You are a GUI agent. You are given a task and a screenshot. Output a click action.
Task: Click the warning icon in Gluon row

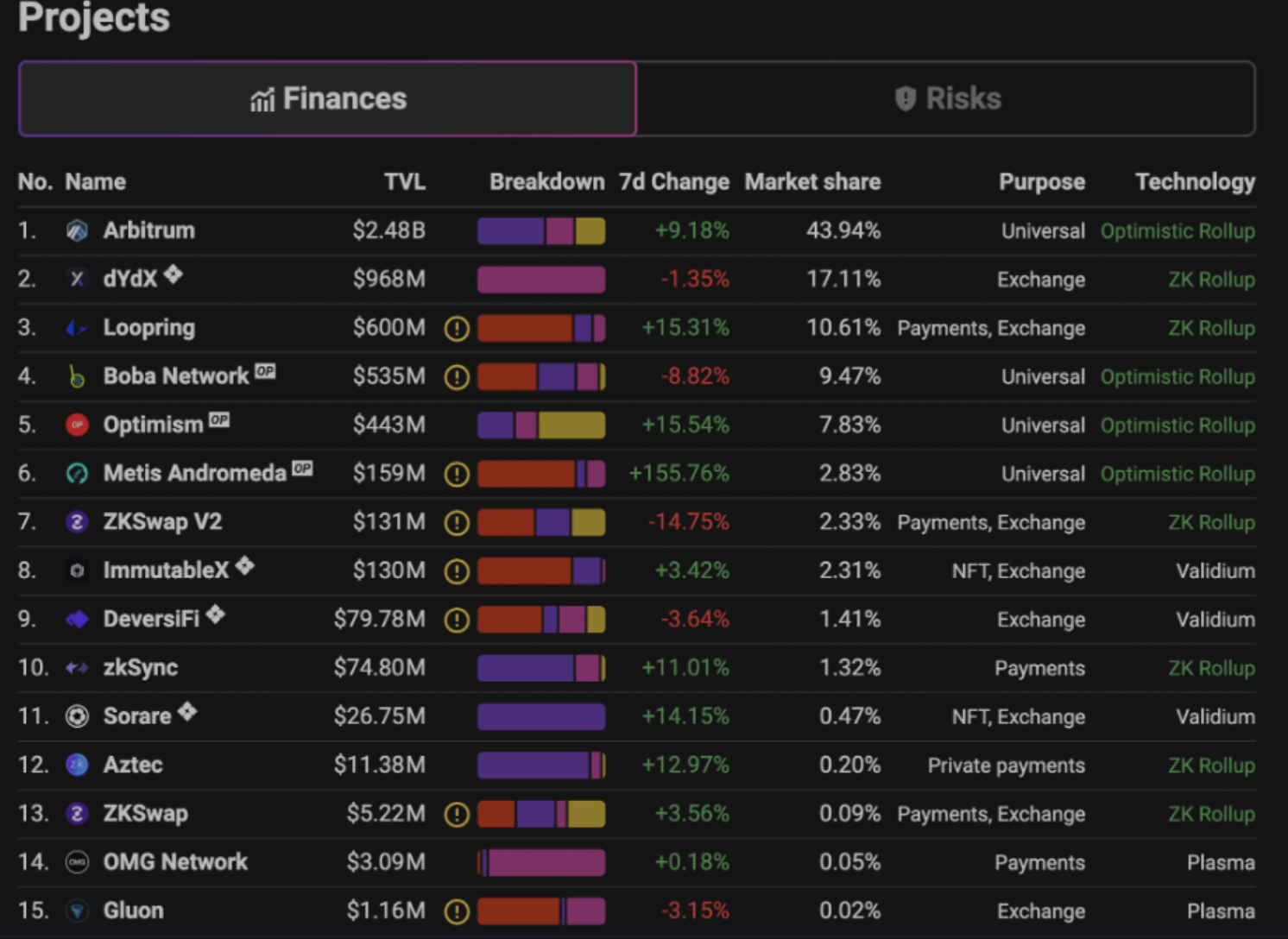(x=457, y=911)
